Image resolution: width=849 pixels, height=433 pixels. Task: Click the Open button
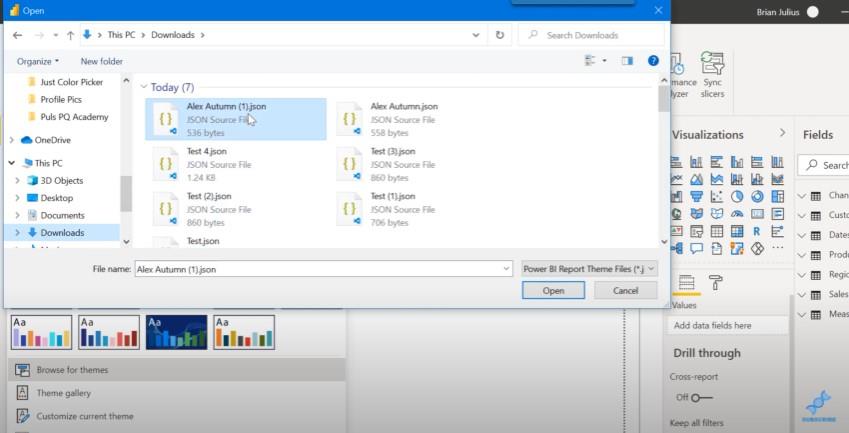(553, 291)
